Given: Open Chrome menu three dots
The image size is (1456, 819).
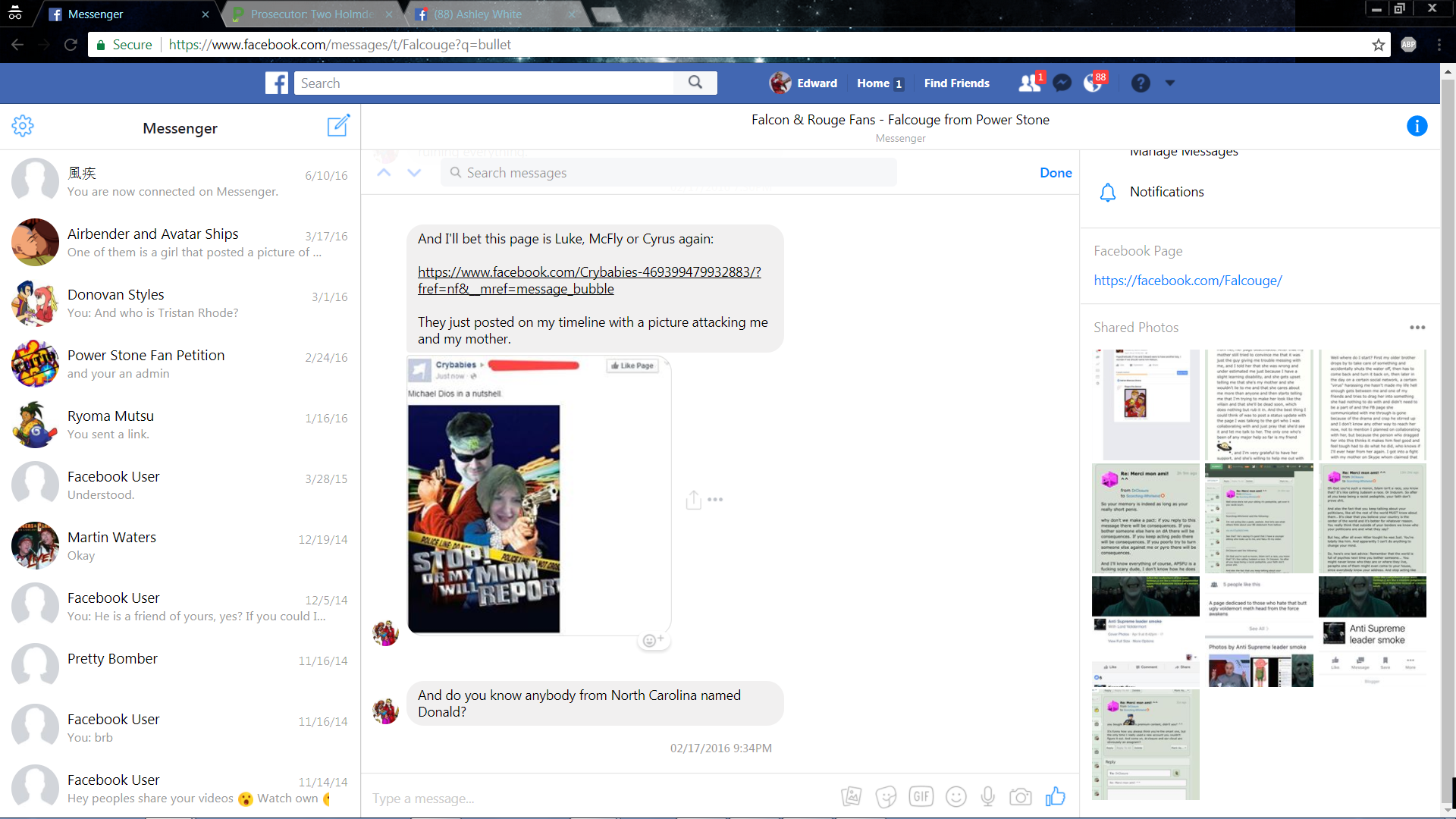Looking at the screenshot, I should [x=1439, y=45].
